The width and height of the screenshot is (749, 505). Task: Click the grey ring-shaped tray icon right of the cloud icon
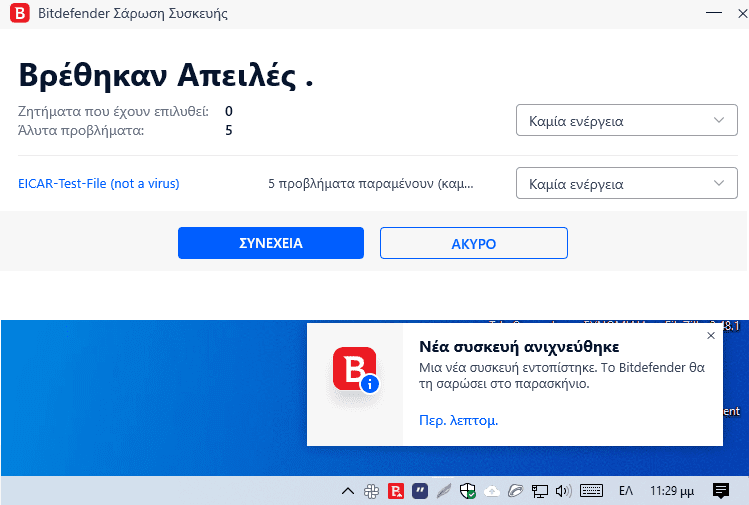(x=515, y=491)
